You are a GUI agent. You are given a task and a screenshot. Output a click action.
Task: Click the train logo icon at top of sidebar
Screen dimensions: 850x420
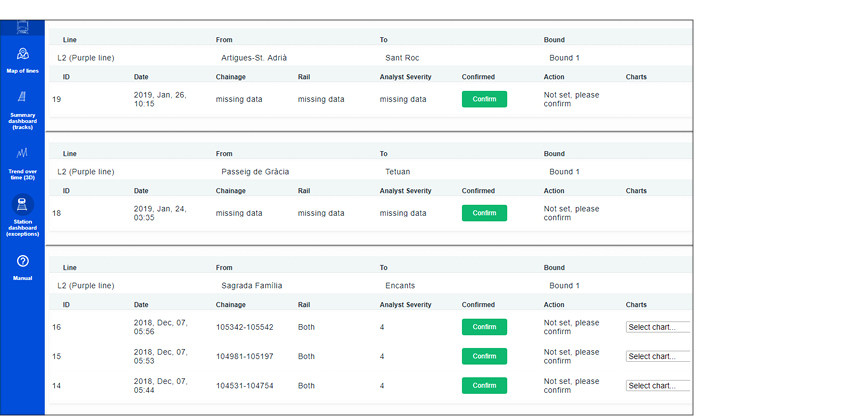pos(23,27)
